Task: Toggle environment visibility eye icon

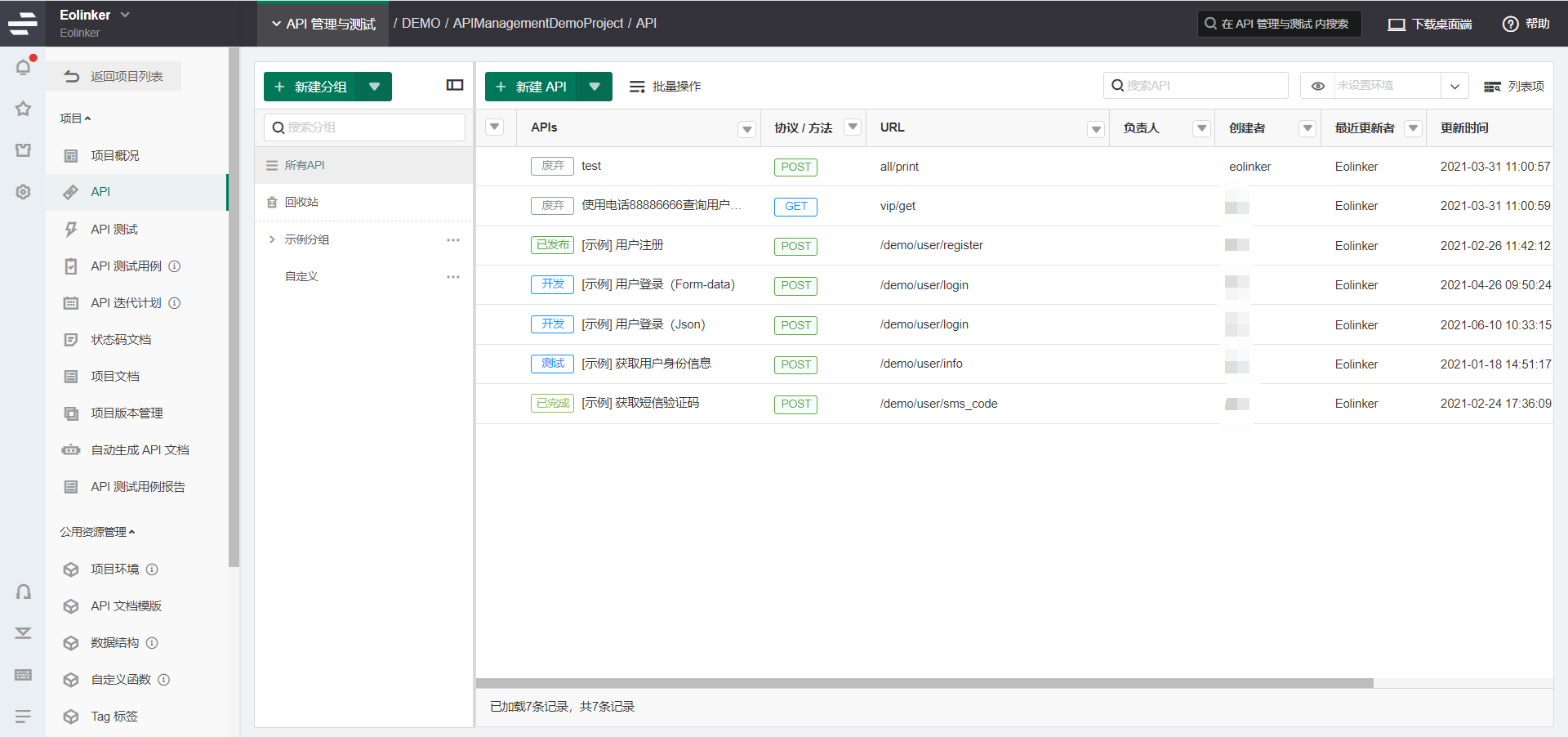Action: click(x=1317, y=86)
